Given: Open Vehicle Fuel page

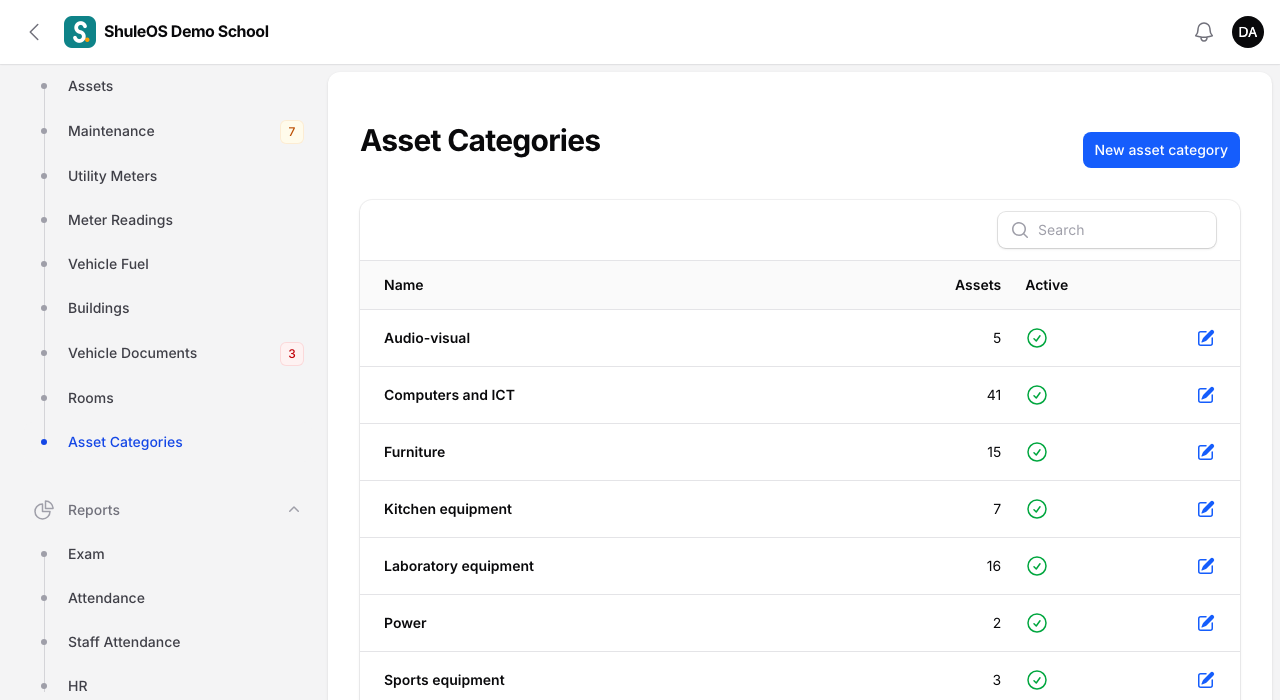Looking at the screenshot, I should [x=108, y=264].
